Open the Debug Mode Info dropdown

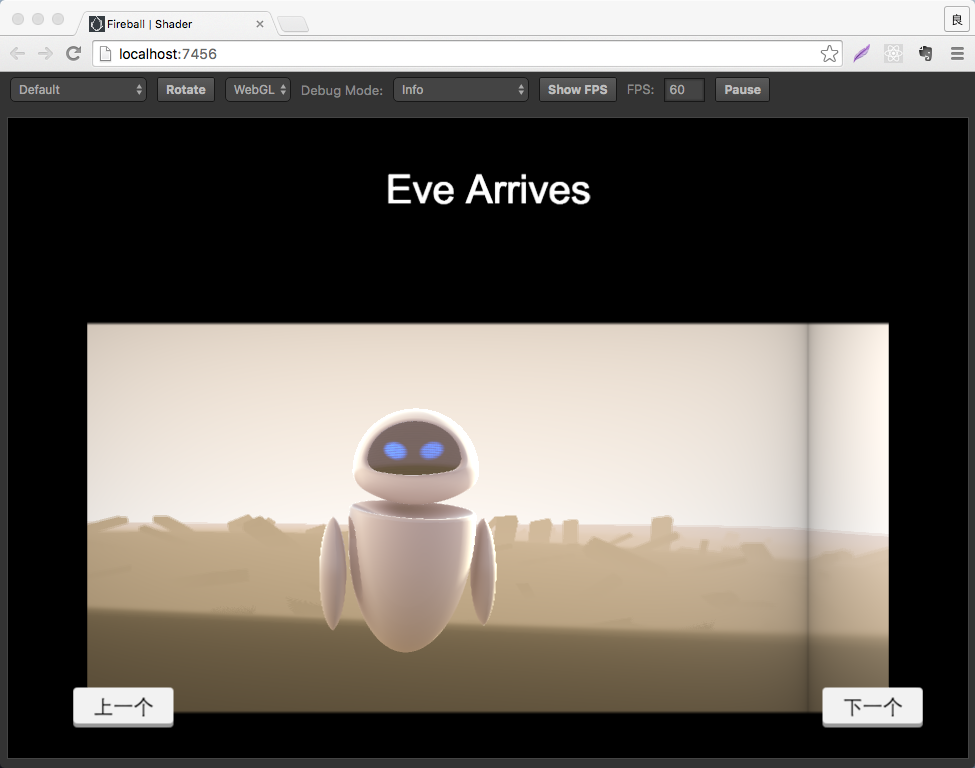point(460,90)
